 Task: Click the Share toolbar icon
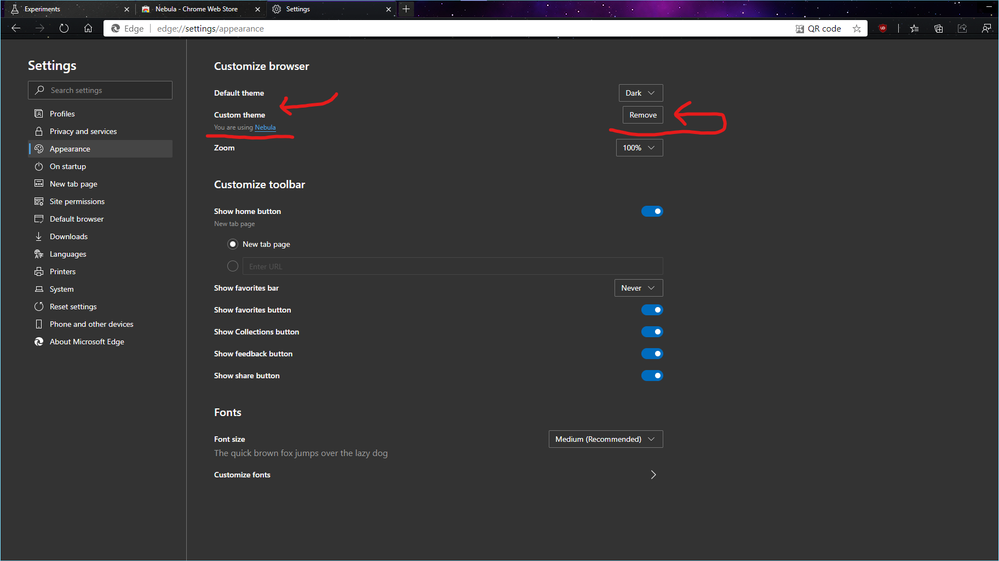coord(962,29)
